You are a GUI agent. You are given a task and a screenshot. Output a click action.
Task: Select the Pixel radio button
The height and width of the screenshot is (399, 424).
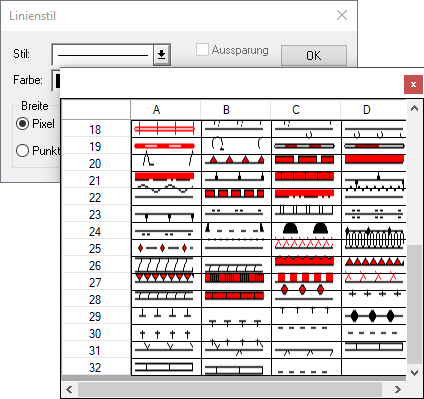[x=22, y=124]
